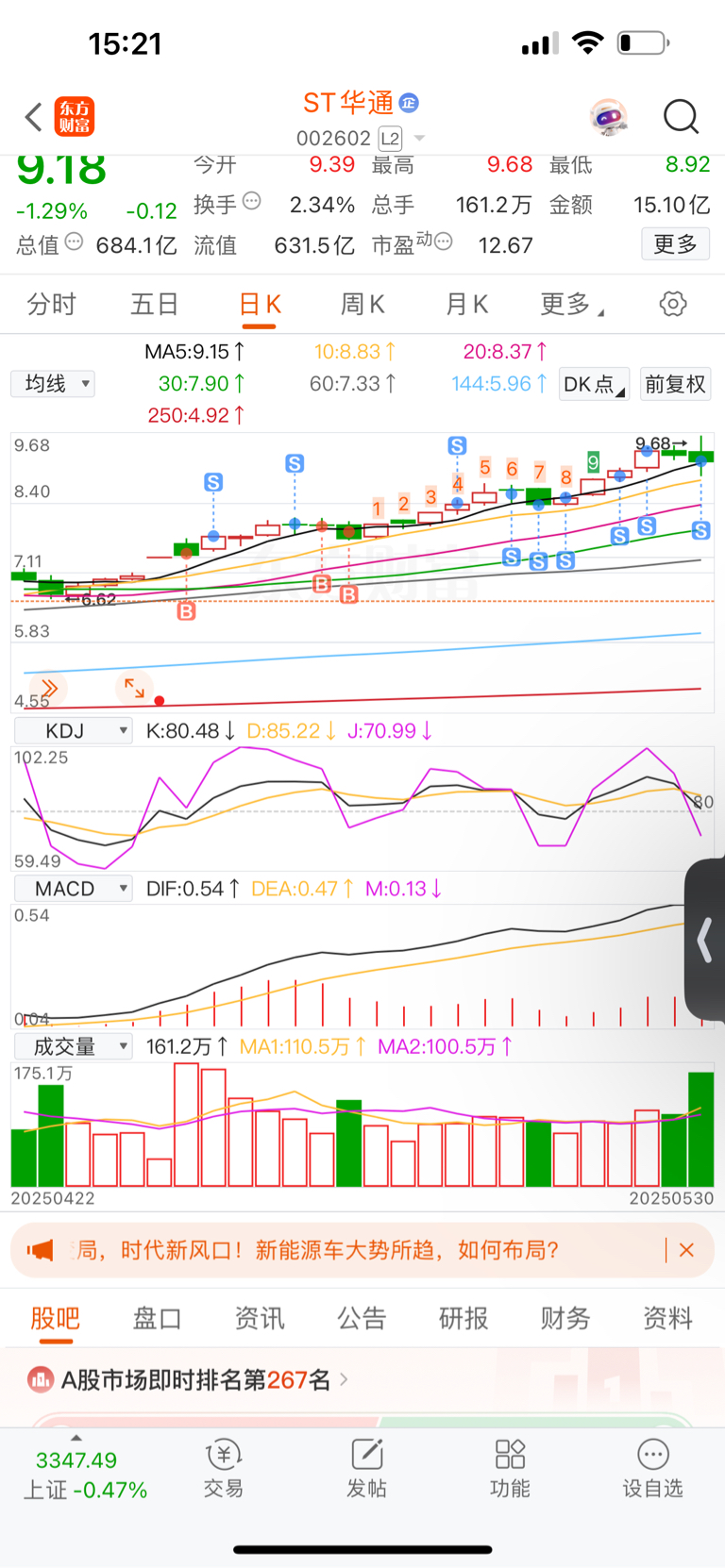The image size is (725, 1568).
Task: Close the promo banner with X
Action: tap(686, 1250)
